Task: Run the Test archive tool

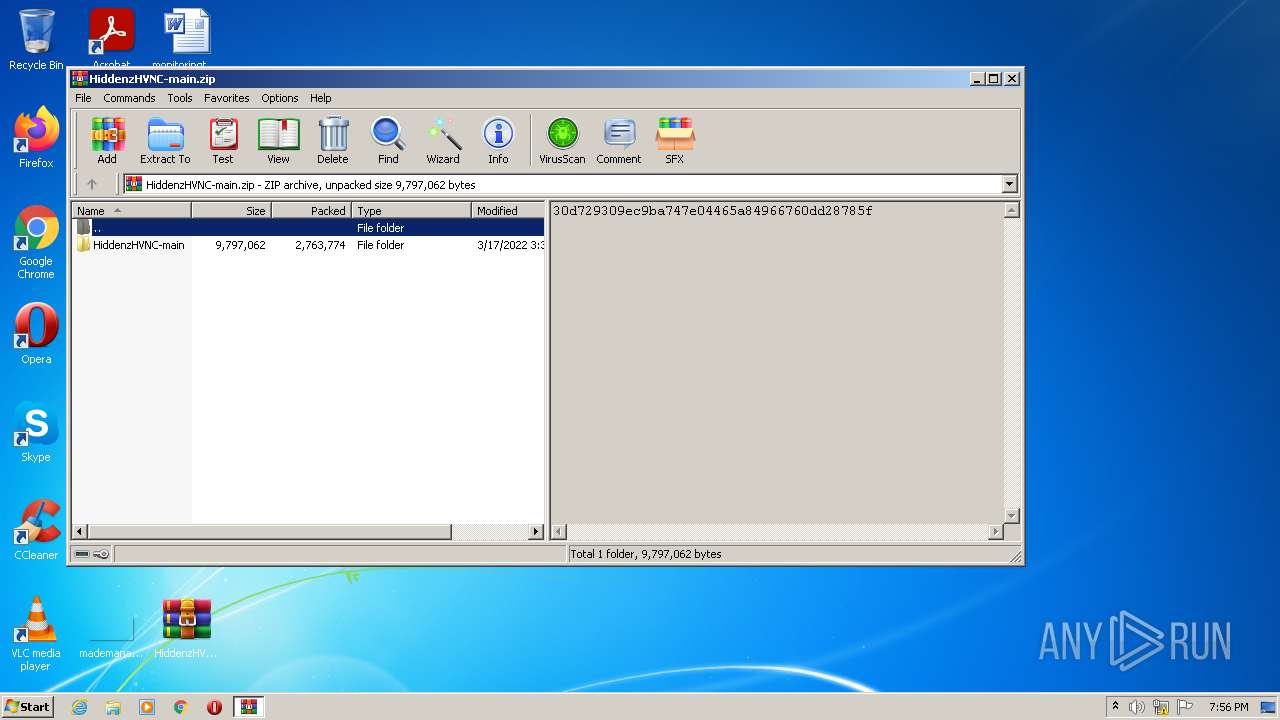Action: click(x=223, y=140)
